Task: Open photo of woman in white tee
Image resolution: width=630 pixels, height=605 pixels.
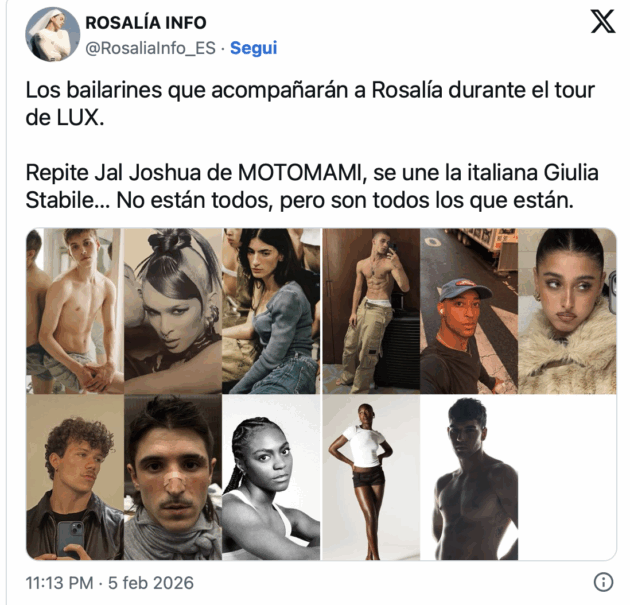Action: coord(371,477)
